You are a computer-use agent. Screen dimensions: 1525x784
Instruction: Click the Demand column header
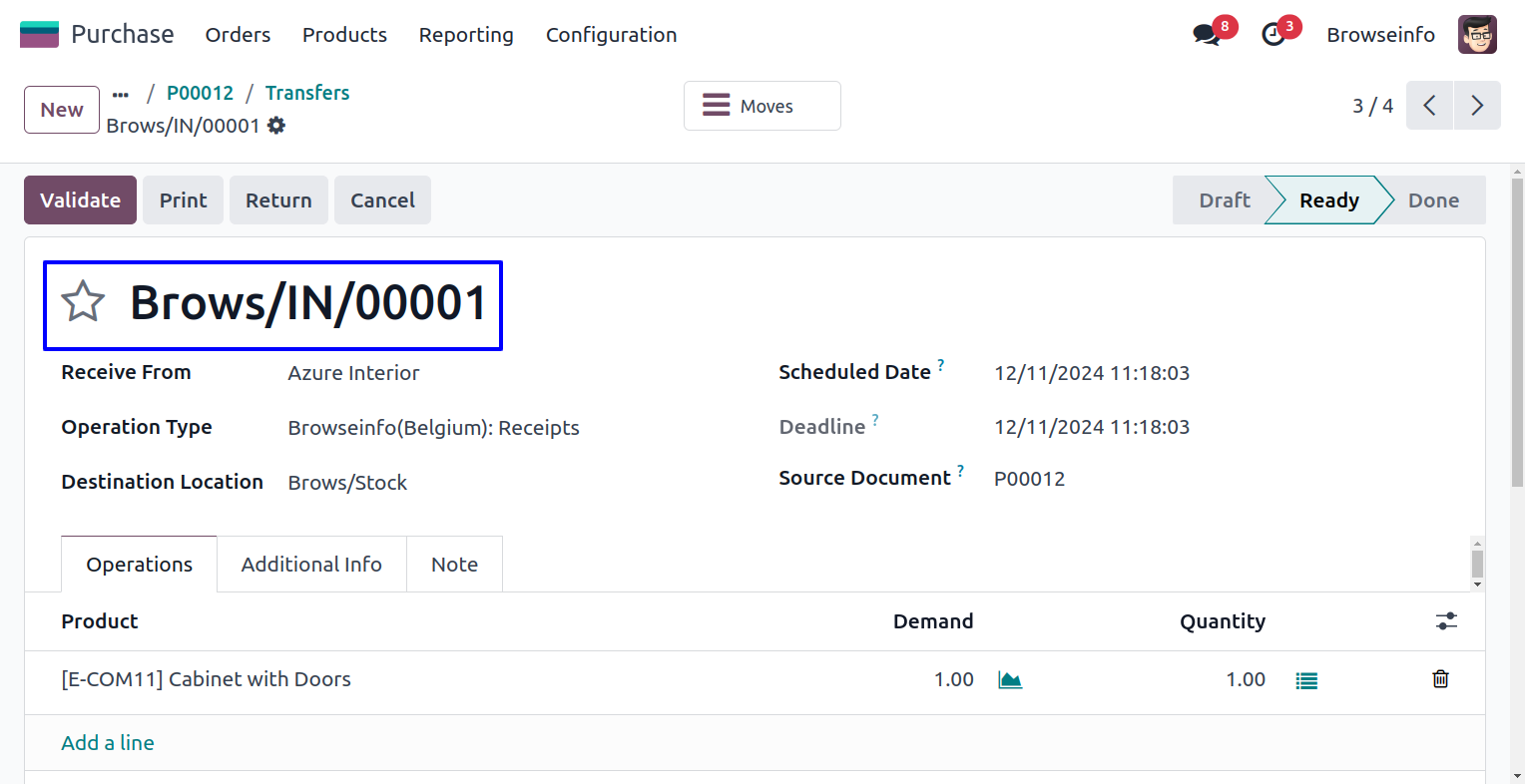pos(933,621)
